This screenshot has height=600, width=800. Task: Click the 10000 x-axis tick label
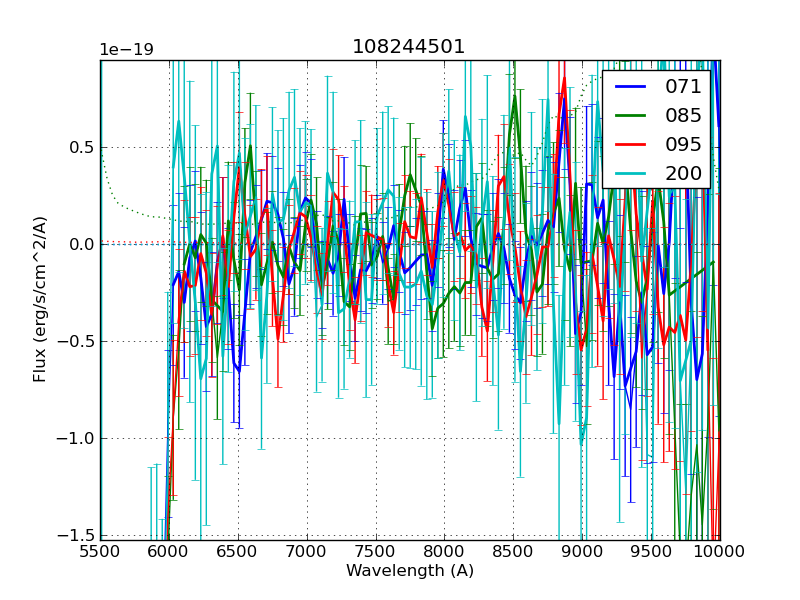pyautogui.click(x=720, y=551)
